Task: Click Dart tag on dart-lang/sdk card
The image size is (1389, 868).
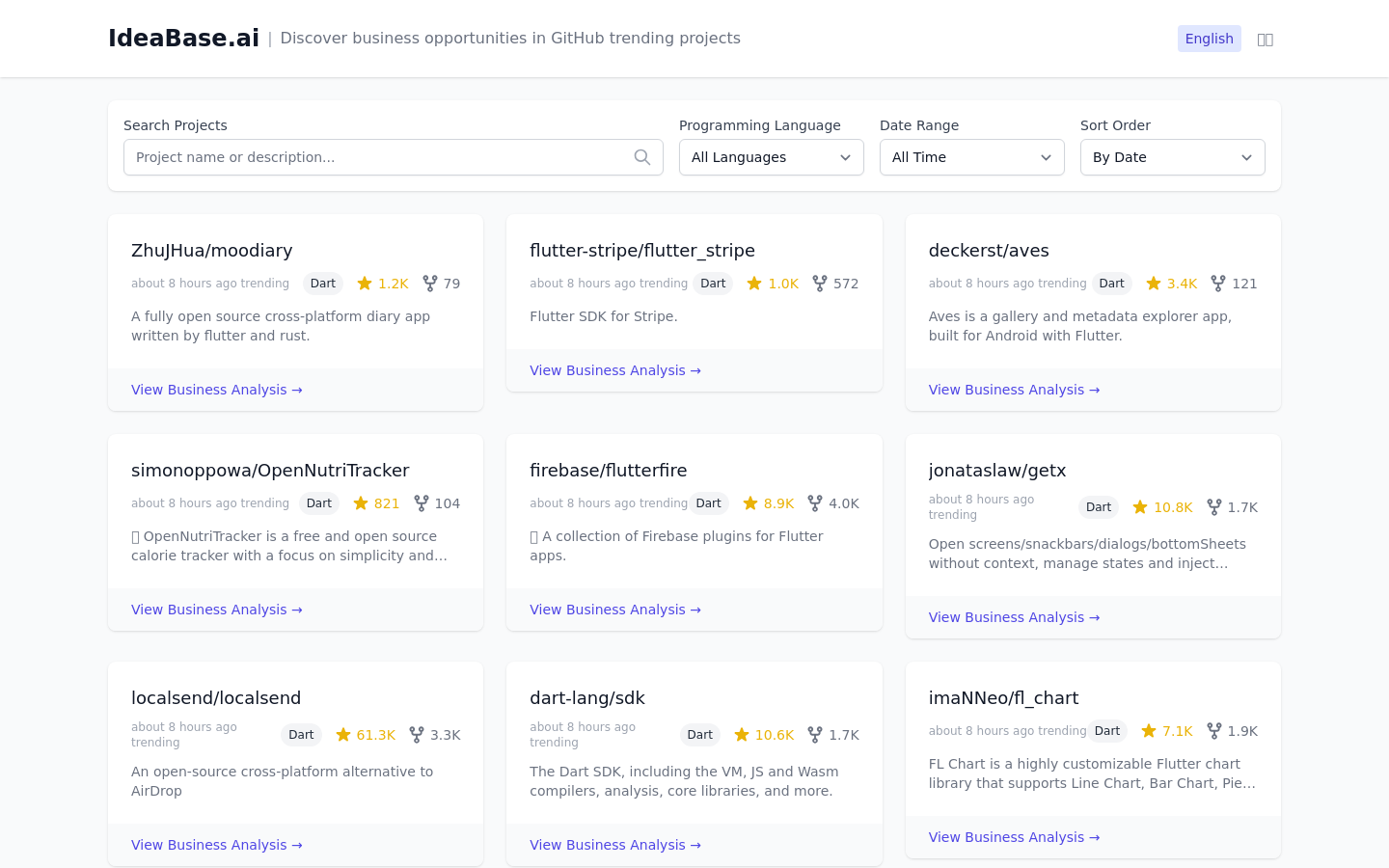Action: (700, 735)
